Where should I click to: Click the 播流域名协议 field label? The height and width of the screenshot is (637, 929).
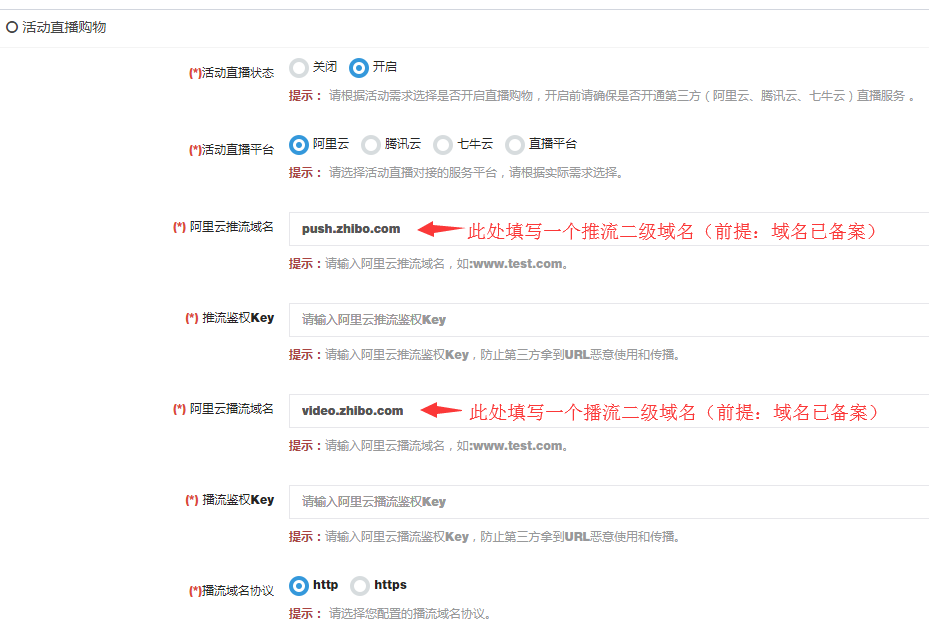click(x=232, y=591)
